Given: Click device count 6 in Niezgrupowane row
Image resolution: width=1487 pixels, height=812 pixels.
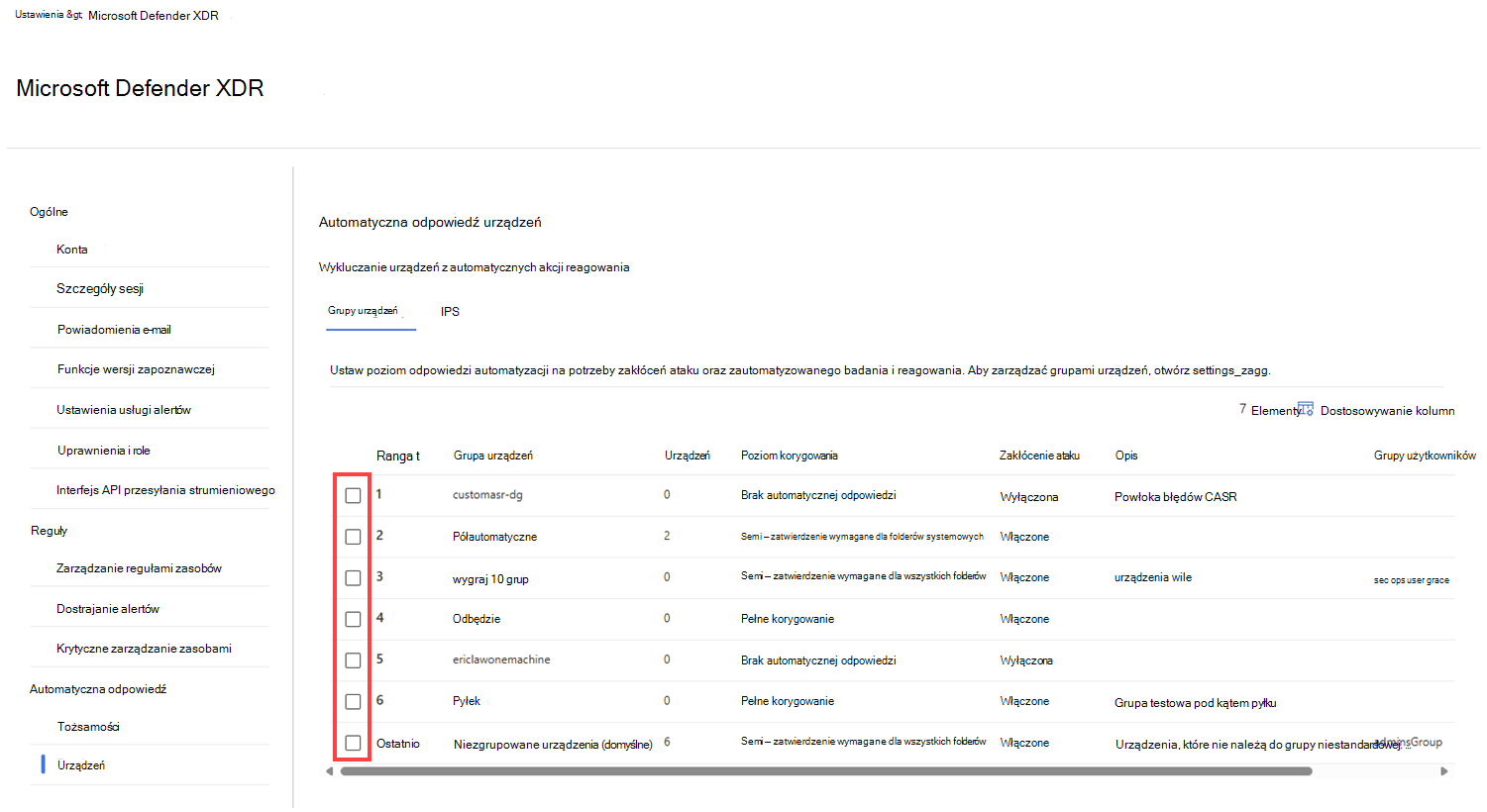Looking at the screenshot, I should click(667, 742).
